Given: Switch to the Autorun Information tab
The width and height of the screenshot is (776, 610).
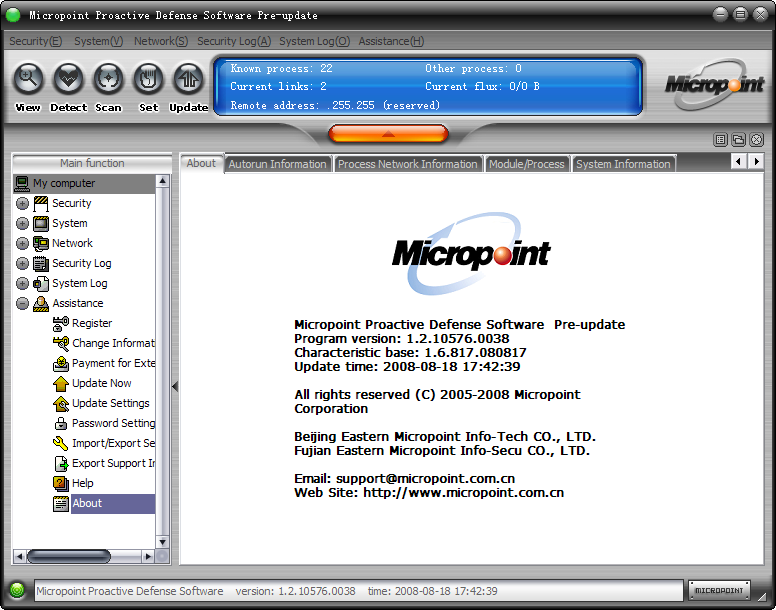Looking at the screenshot, I should click(x=277, y=164).
